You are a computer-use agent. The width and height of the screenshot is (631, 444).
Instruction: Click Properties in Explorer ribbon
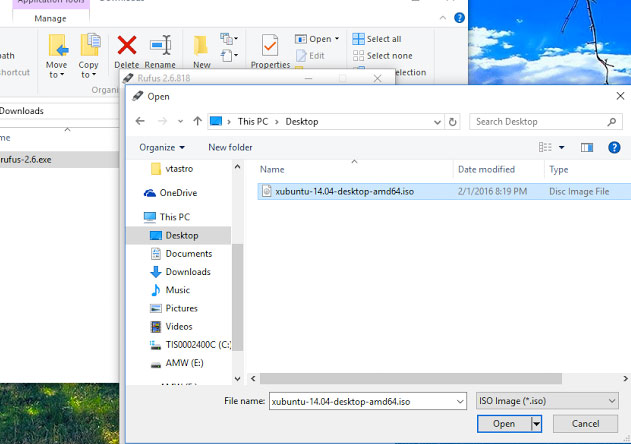point(270,52)
